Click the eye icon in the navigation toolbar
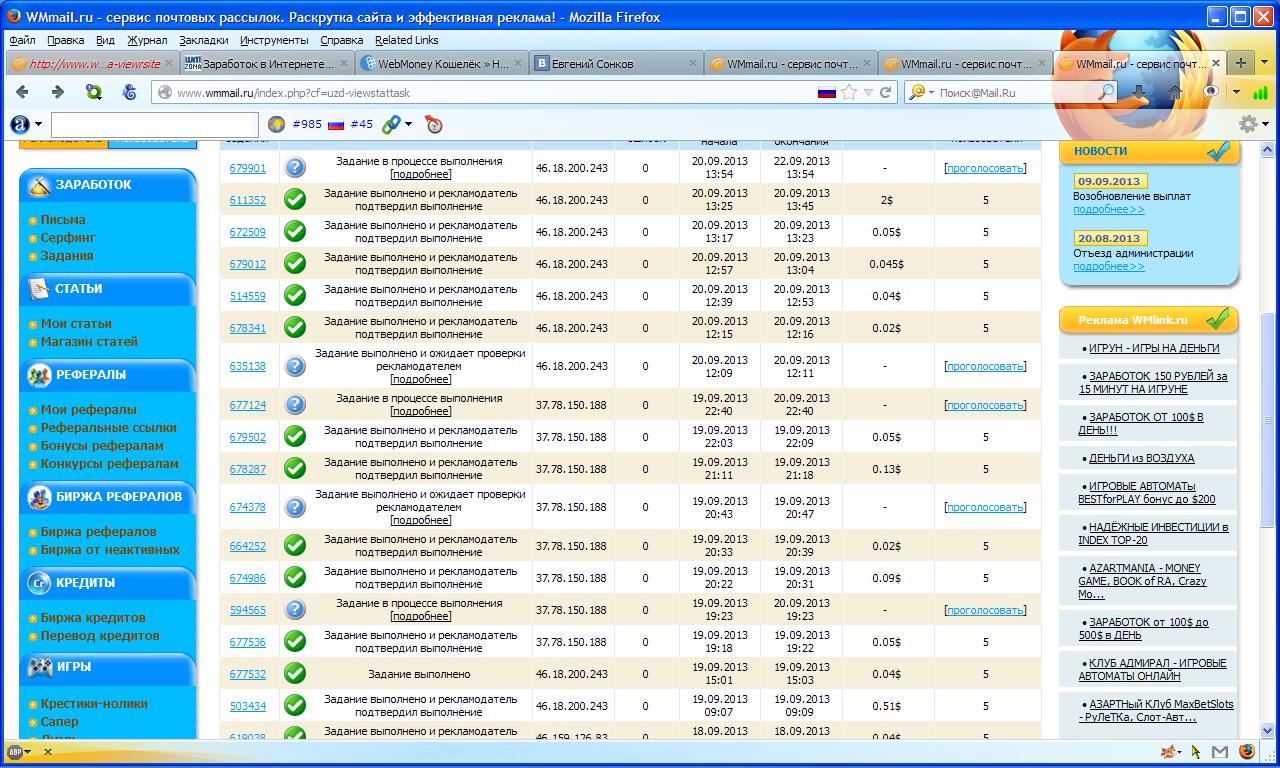1280x768 pixels. tap(1211, 92)
